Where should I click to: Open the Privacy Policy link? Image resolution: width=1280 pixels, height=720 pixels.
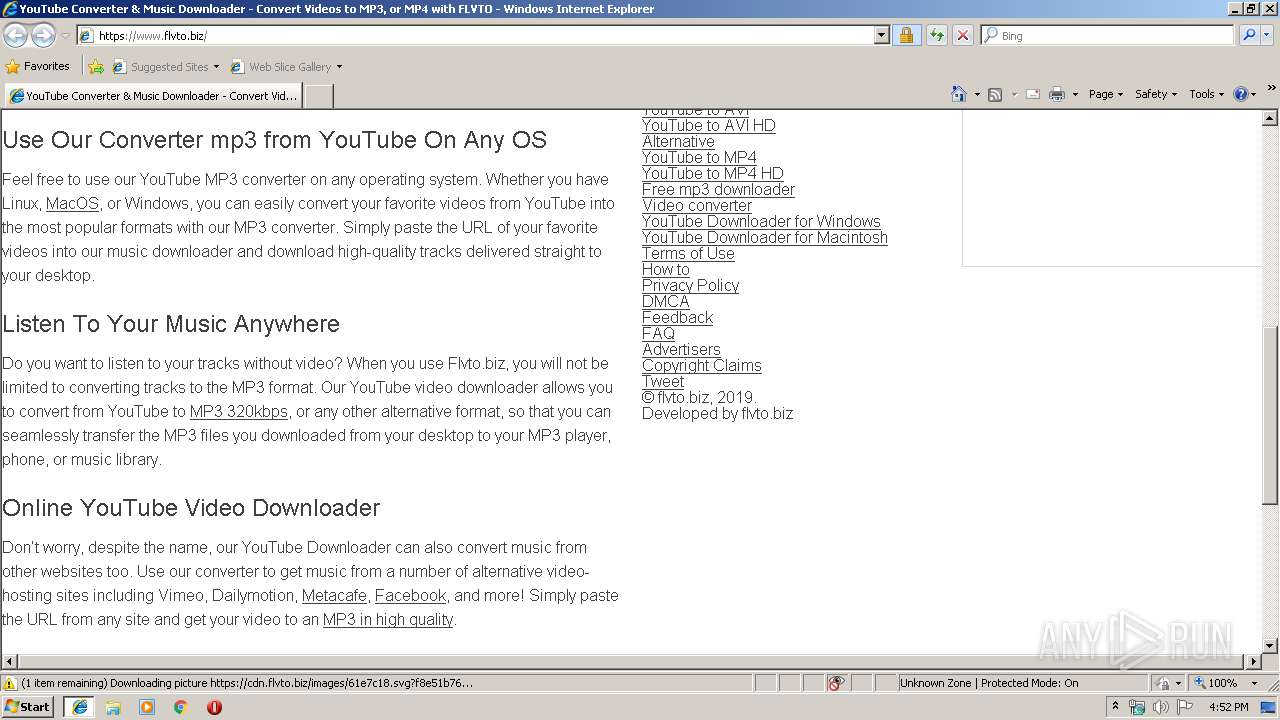point(690,285)
